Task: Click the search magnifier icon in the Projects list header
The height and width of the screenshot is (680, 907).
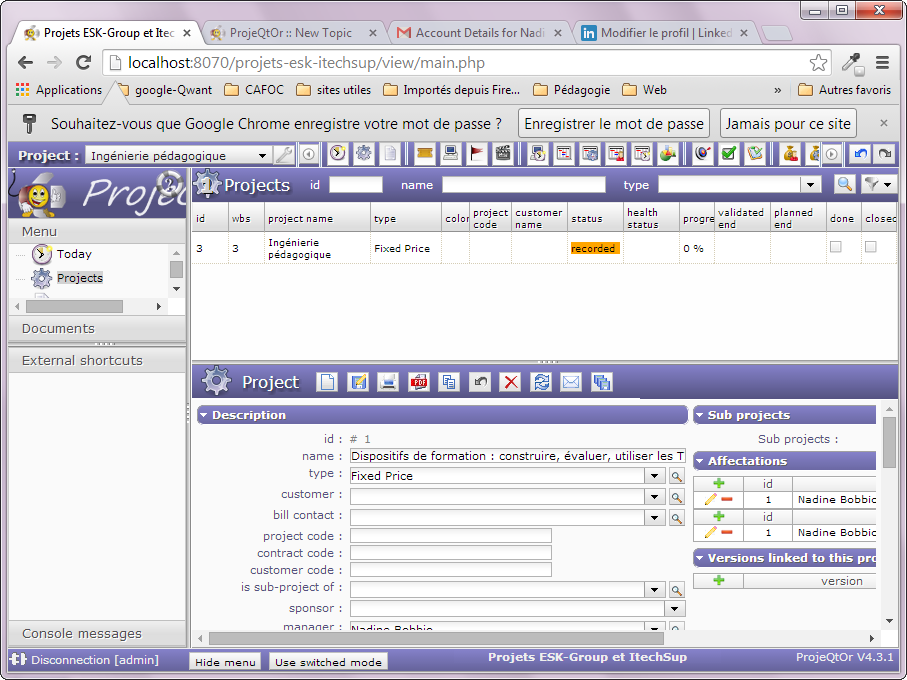Action: point(845,184)
